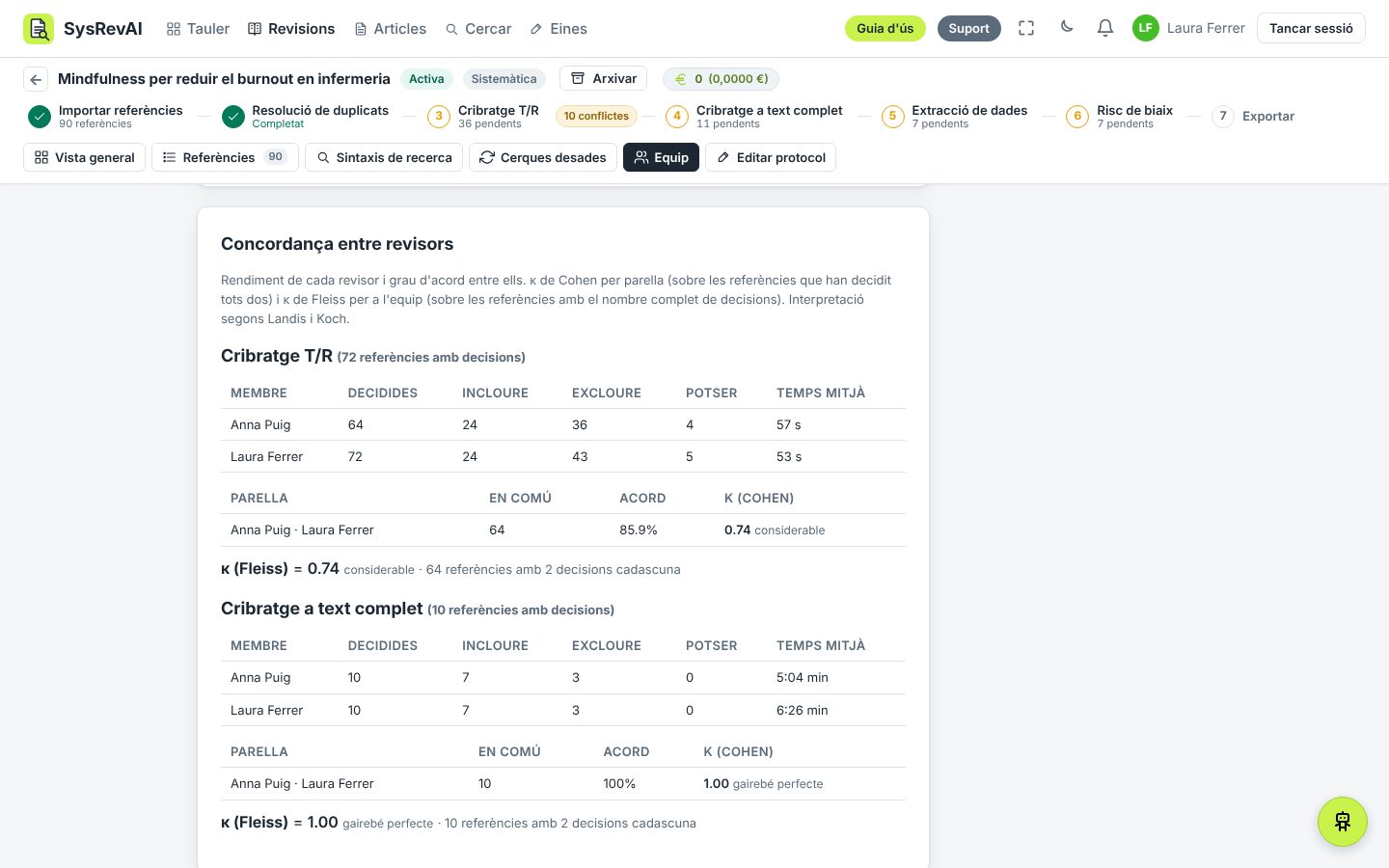Click 0.74 considerable Cohen kappa cell
Image resolution: width=1389 pixels, height=868 pixels.
tap(775, 530)
